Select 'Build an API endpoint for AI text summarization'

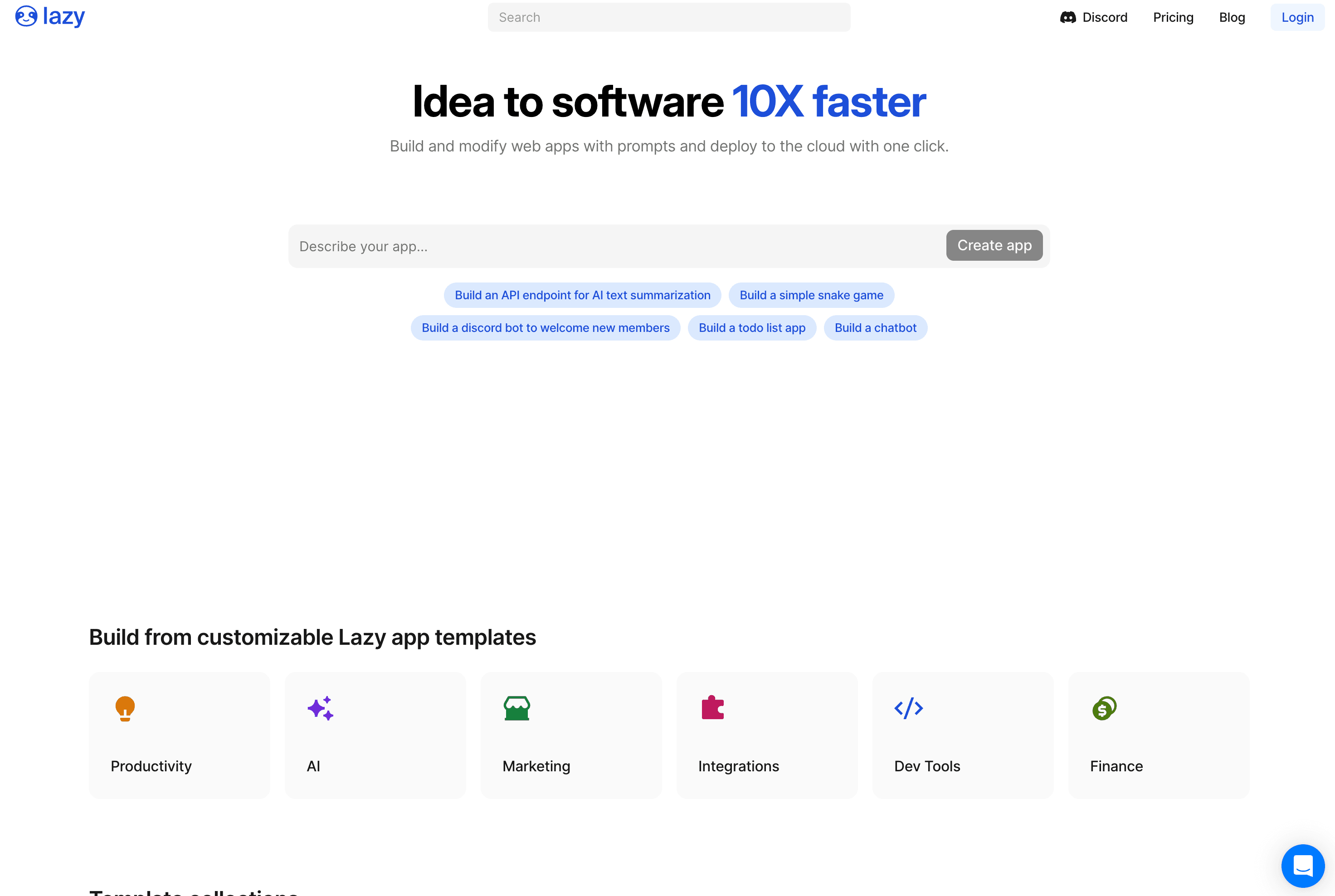click(582, 296)
